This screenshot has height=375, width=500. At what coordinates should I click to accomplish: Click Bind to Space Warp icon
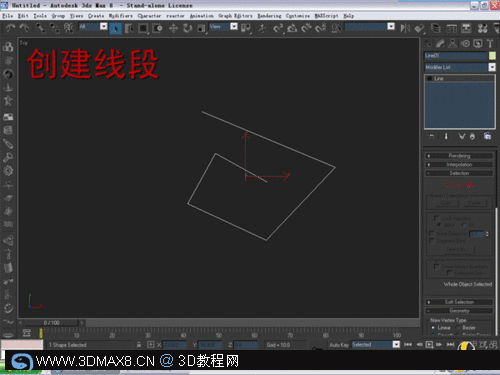(69, 28)
